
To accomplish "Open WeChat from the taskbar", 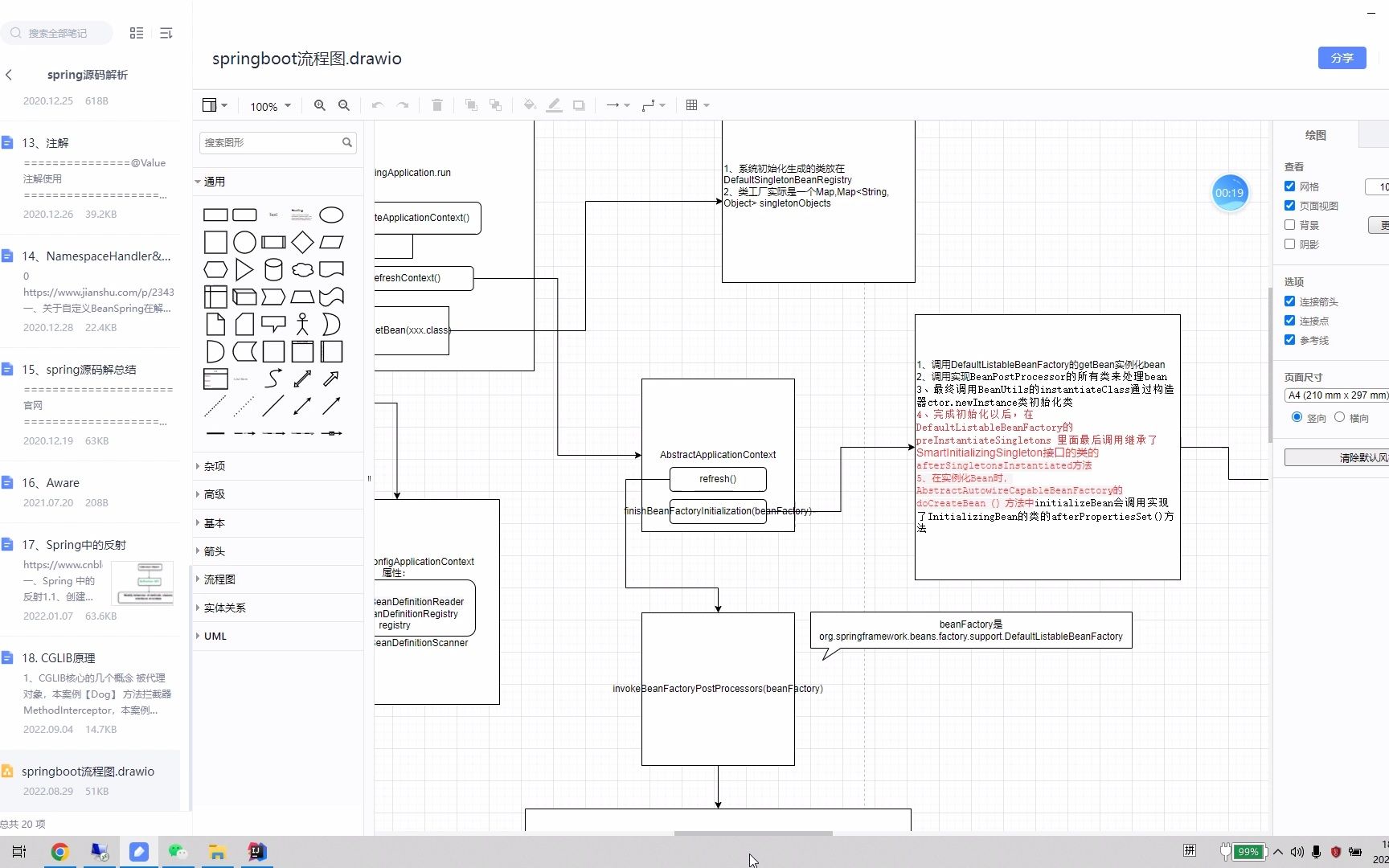I will [178, 852].
